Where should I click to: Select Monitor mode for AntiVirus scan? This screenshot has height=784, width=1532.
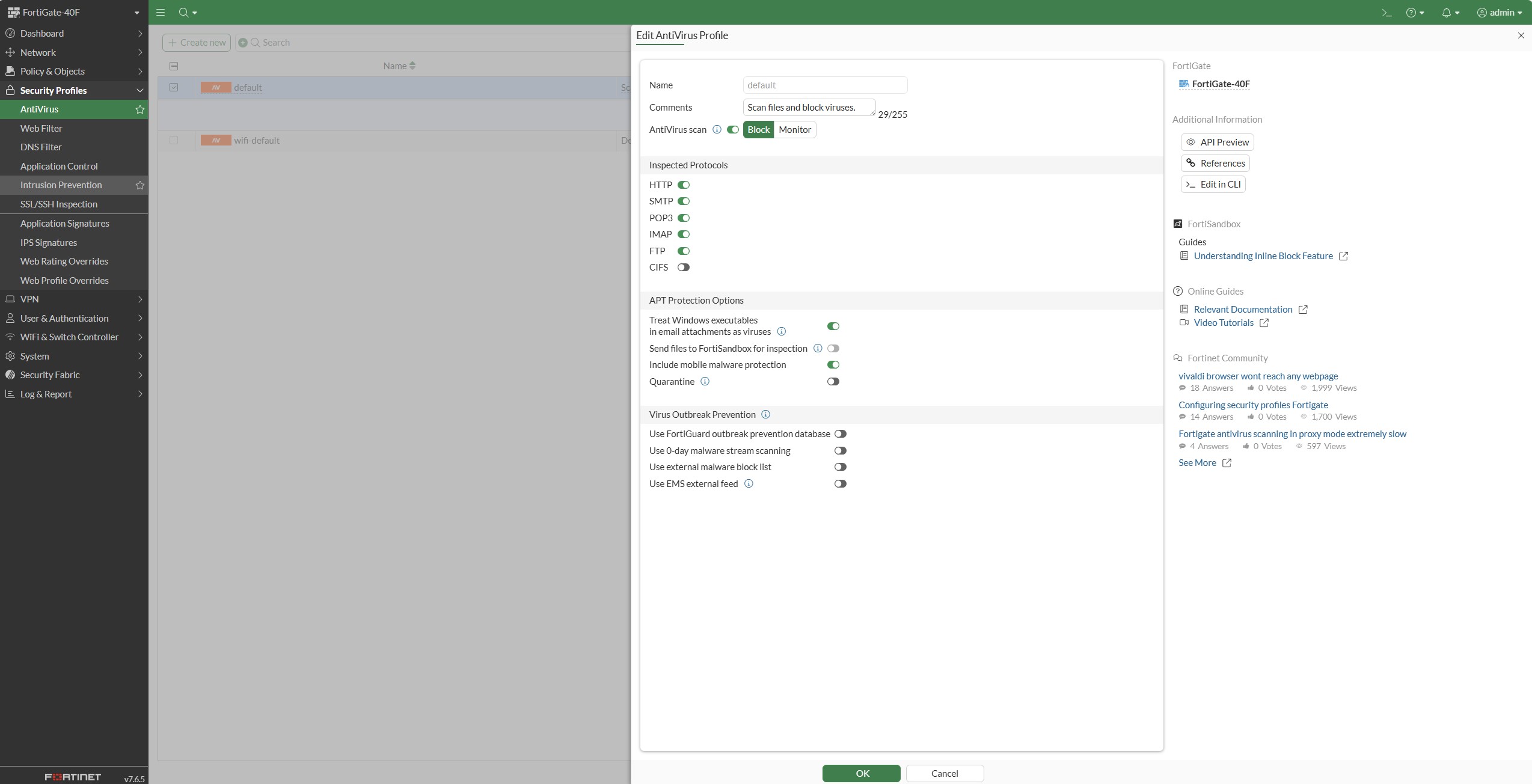[x=795, y=129]
